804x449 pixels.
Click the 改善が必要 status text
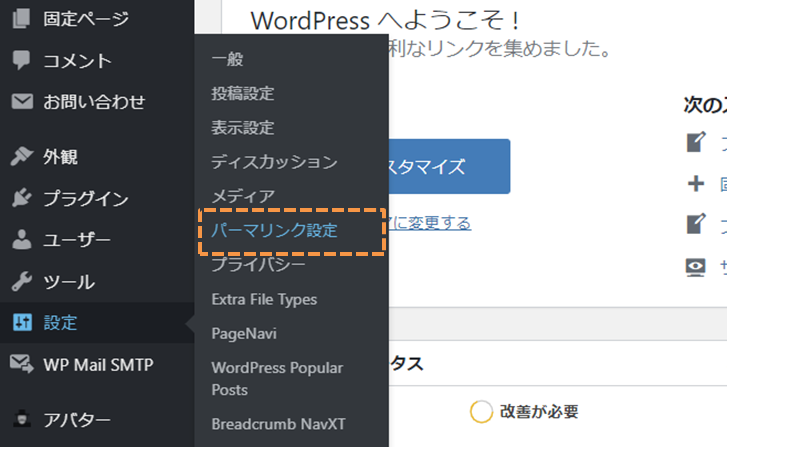pyautogui.click(x=539, y=412)
